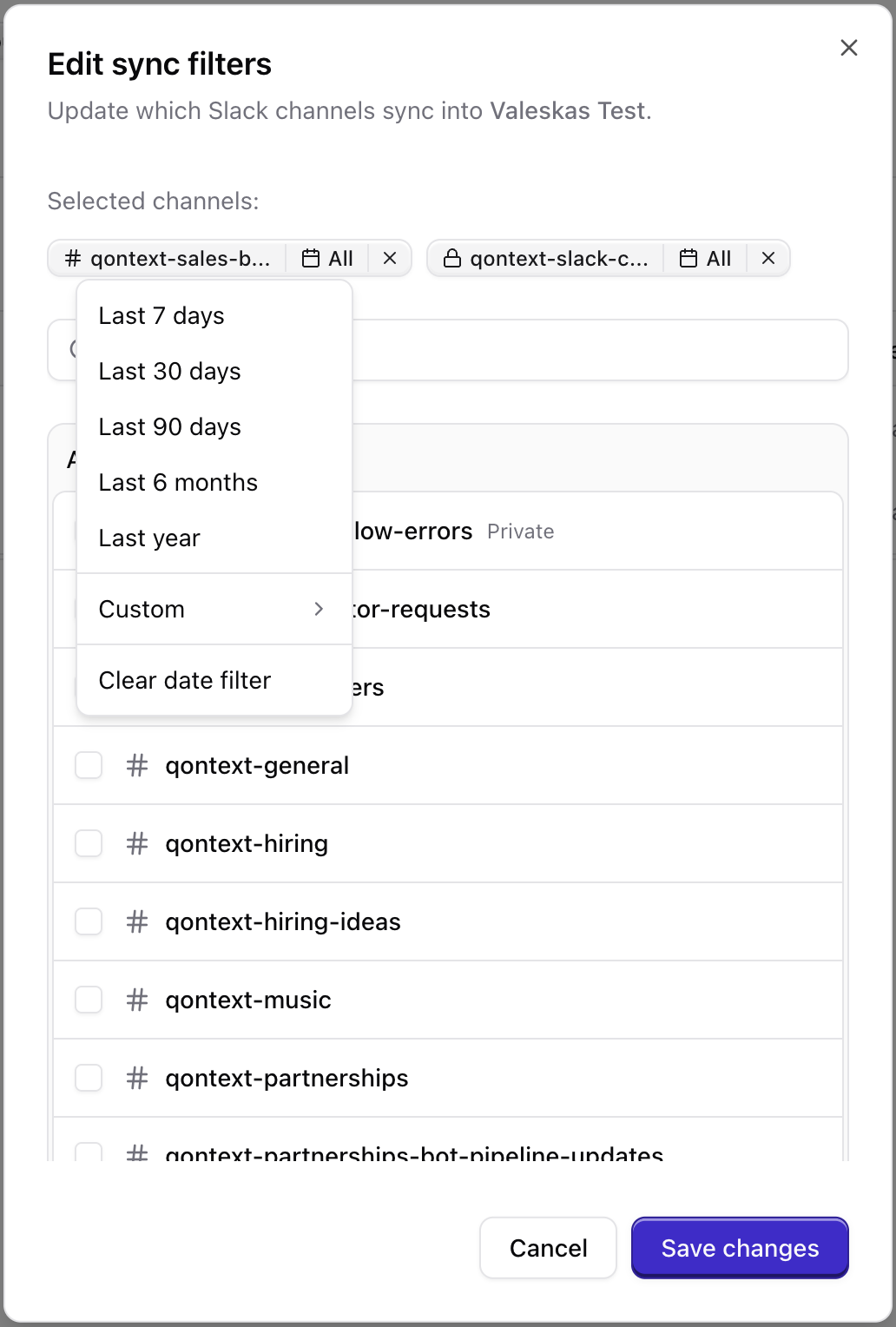
Task: Select Last 30 days from the menu
Action: [x=169, y=371]
